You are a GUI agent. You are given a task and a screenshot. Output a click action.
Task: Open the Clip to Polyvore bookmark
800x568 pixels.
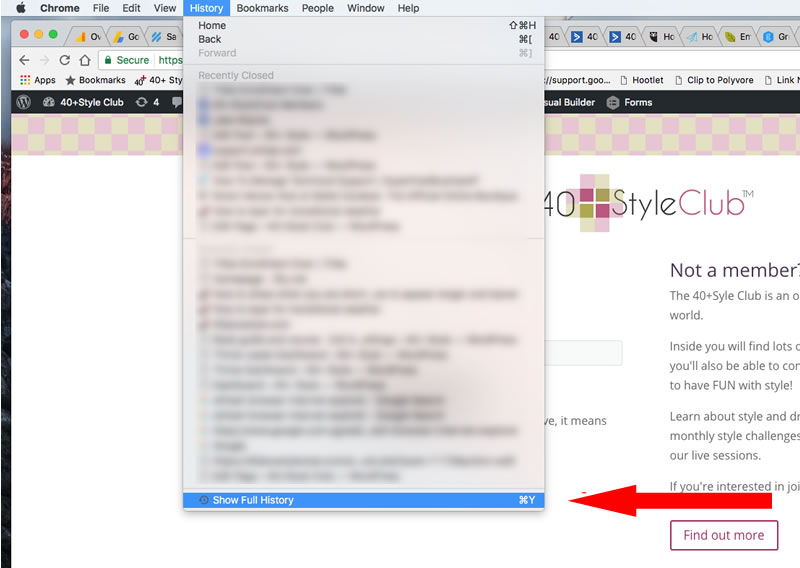(x=714, y=80)
